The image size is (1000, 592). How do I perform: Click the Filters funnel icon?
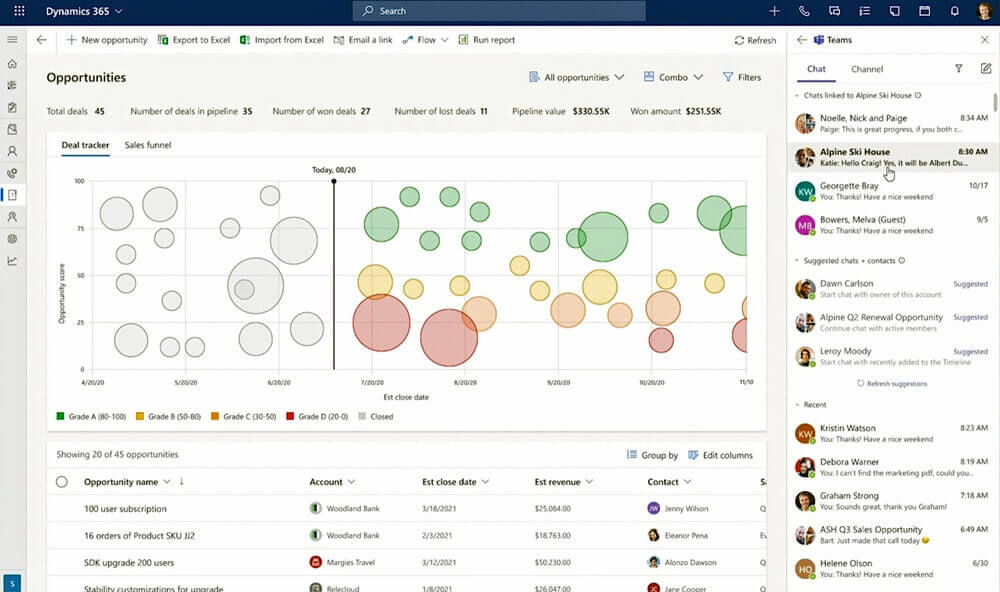pos(728,77)
